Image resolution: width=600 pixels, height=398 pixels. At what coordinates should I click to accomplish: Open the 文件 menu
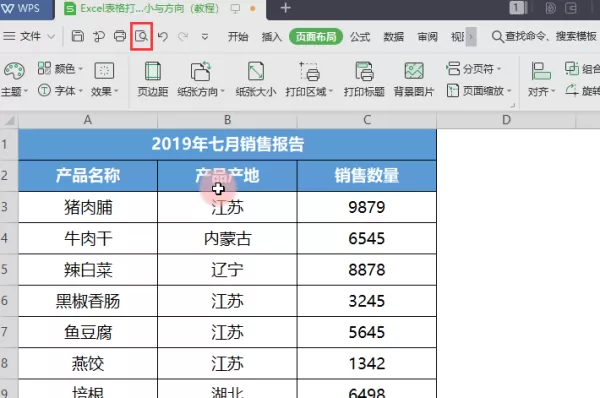coord(30,36)
